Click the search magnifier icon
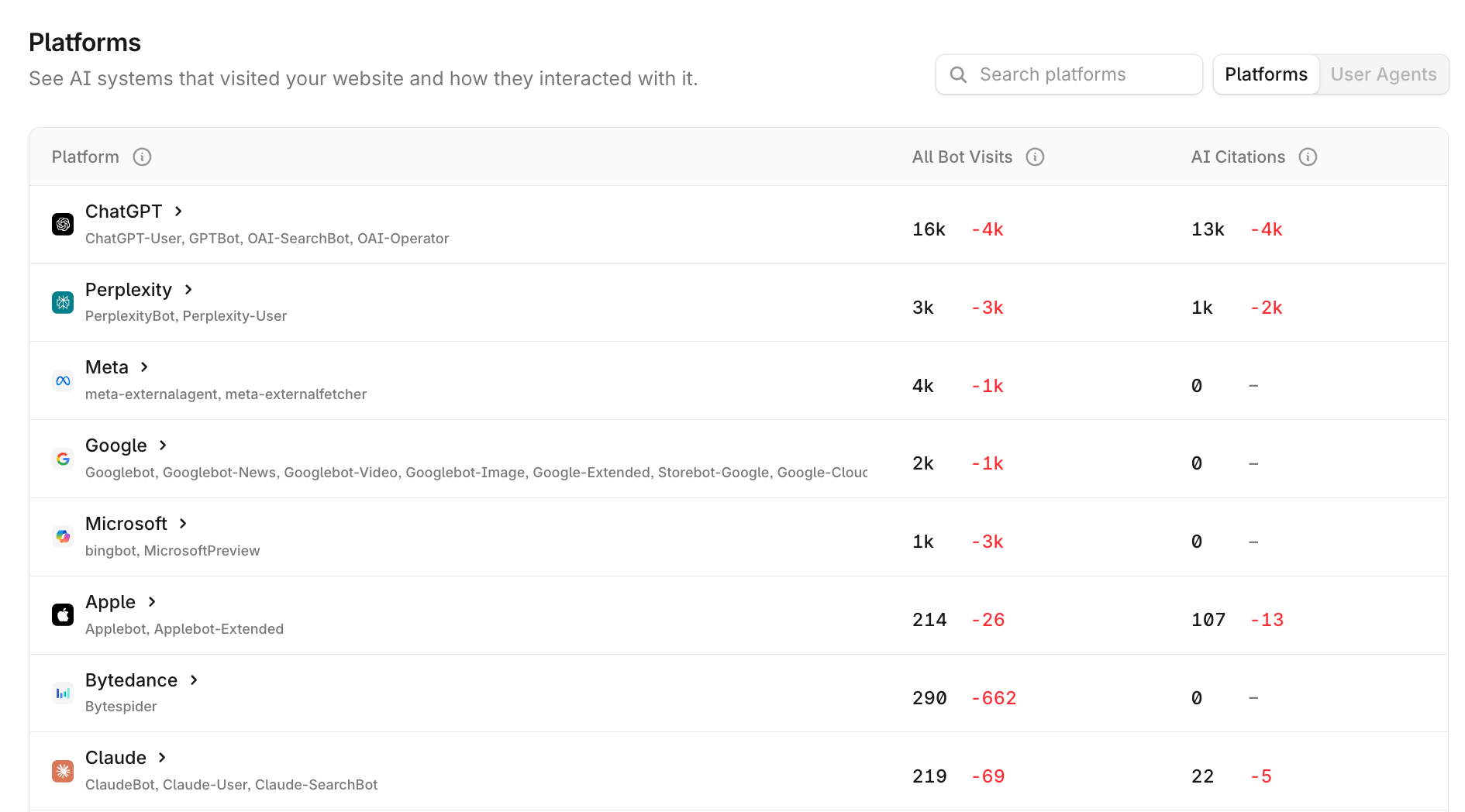The width and height of the screenshot is (1465, 812). pyautogui.click(x=958, y=74)
